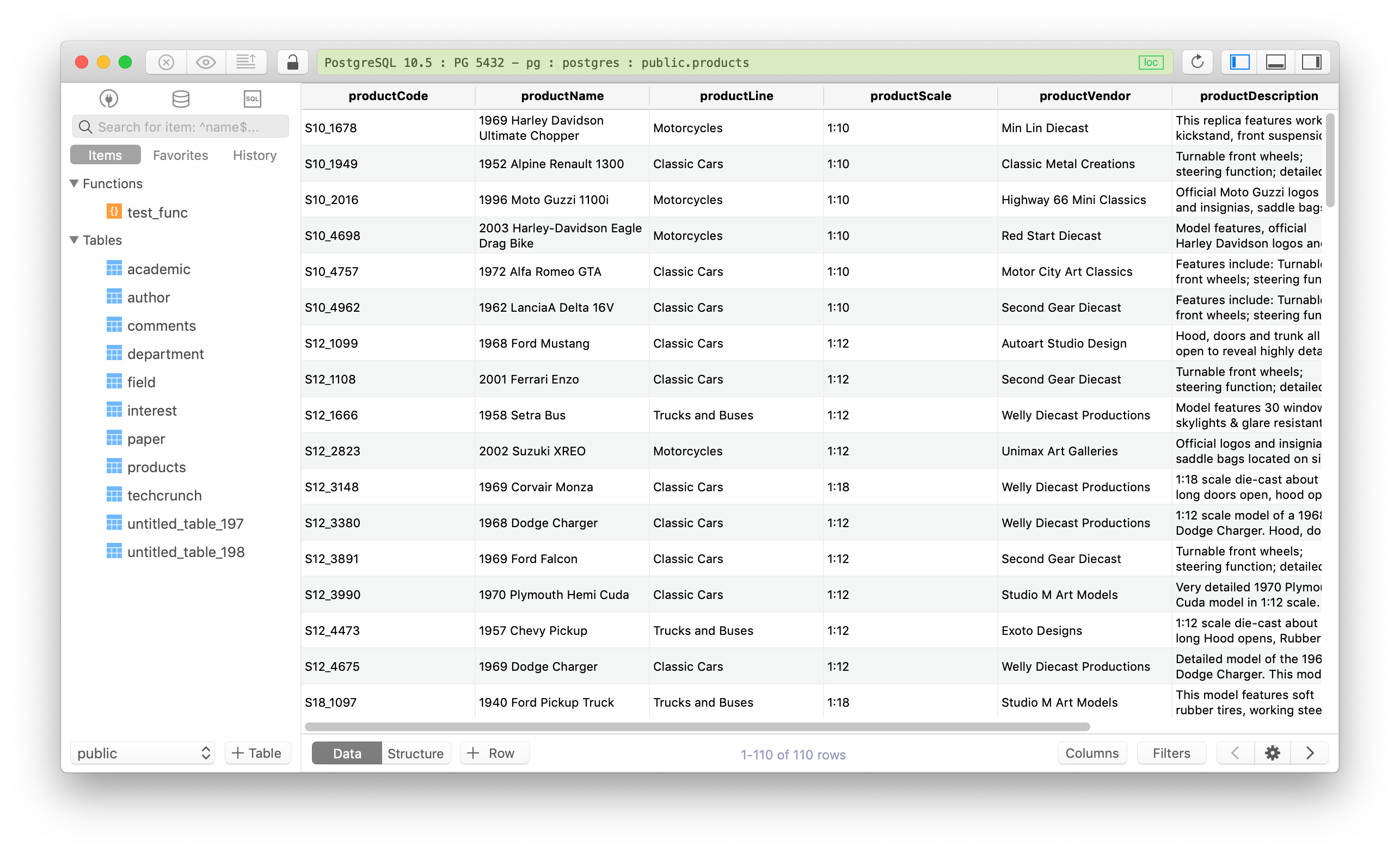Open the gear settings menu
The height and width of the screenshot is (853, 1400).
click(x=1273, y=753)
